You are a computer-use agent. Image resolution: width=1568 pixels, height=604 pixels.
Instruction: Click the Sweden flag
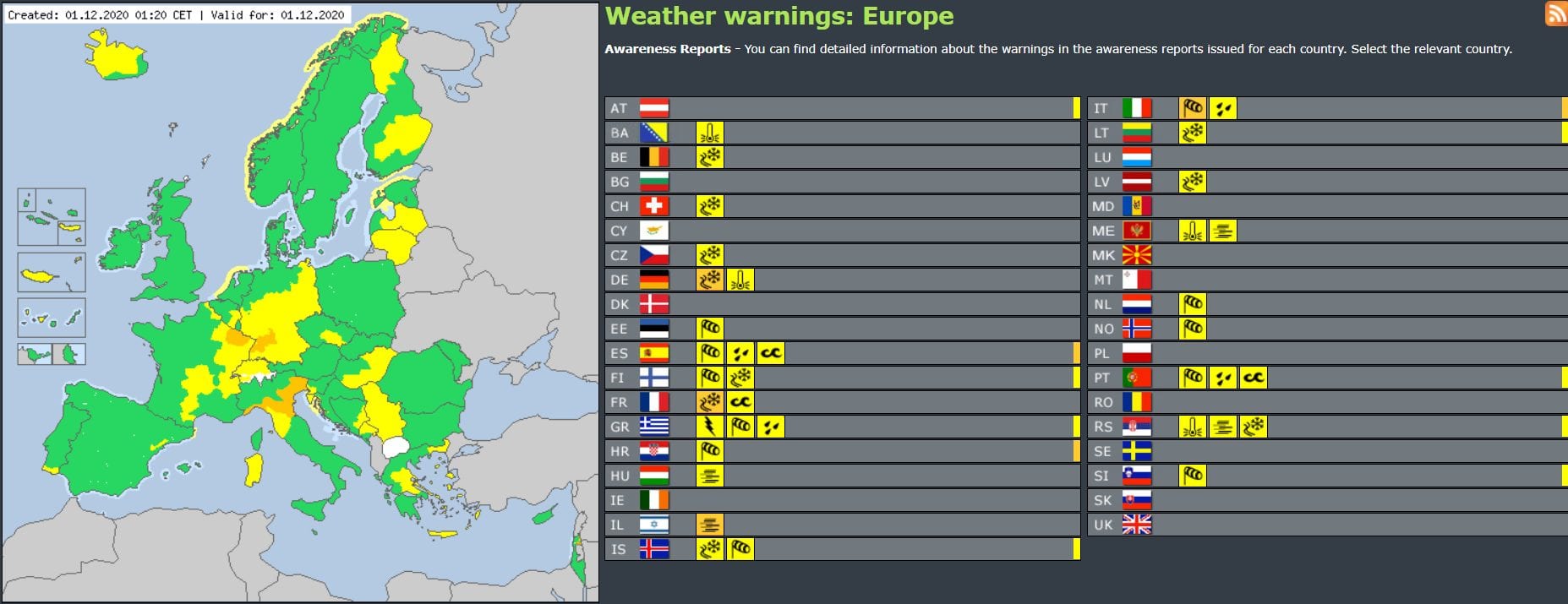(x=1137, y=451)
